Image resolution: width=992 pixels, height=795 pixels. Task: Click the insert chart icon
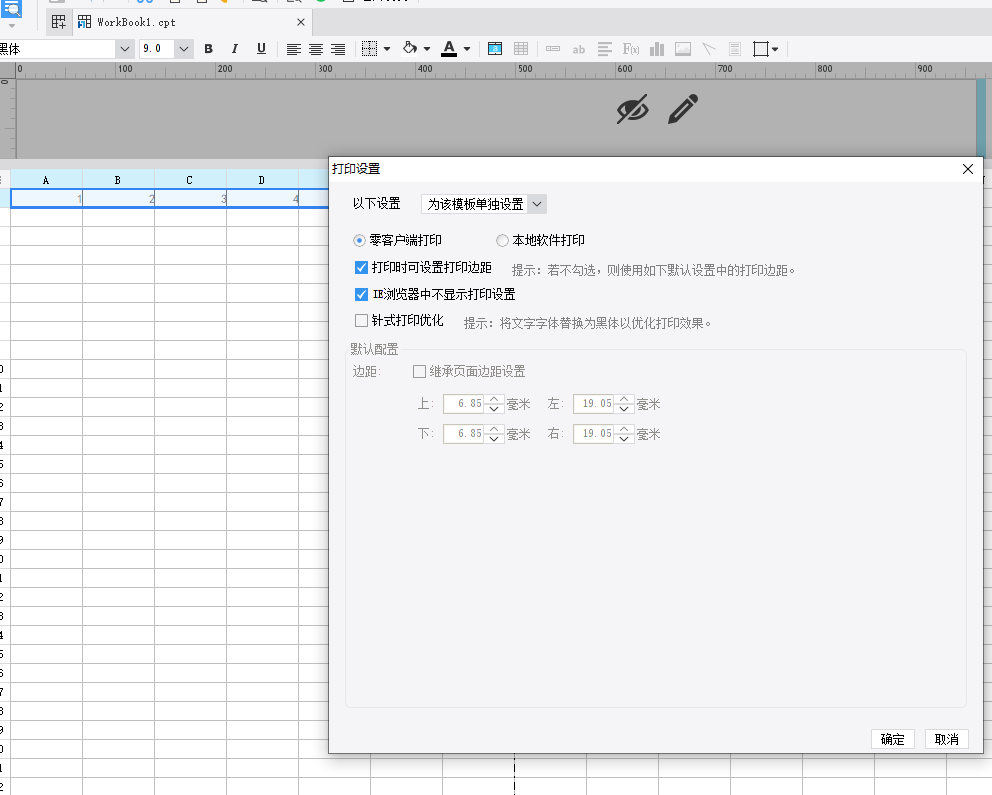(x=657, y=49)
